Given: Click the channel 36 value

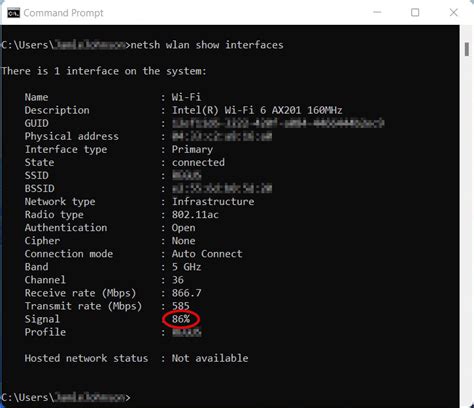Looking at the screenshot, I should (178, 280).
